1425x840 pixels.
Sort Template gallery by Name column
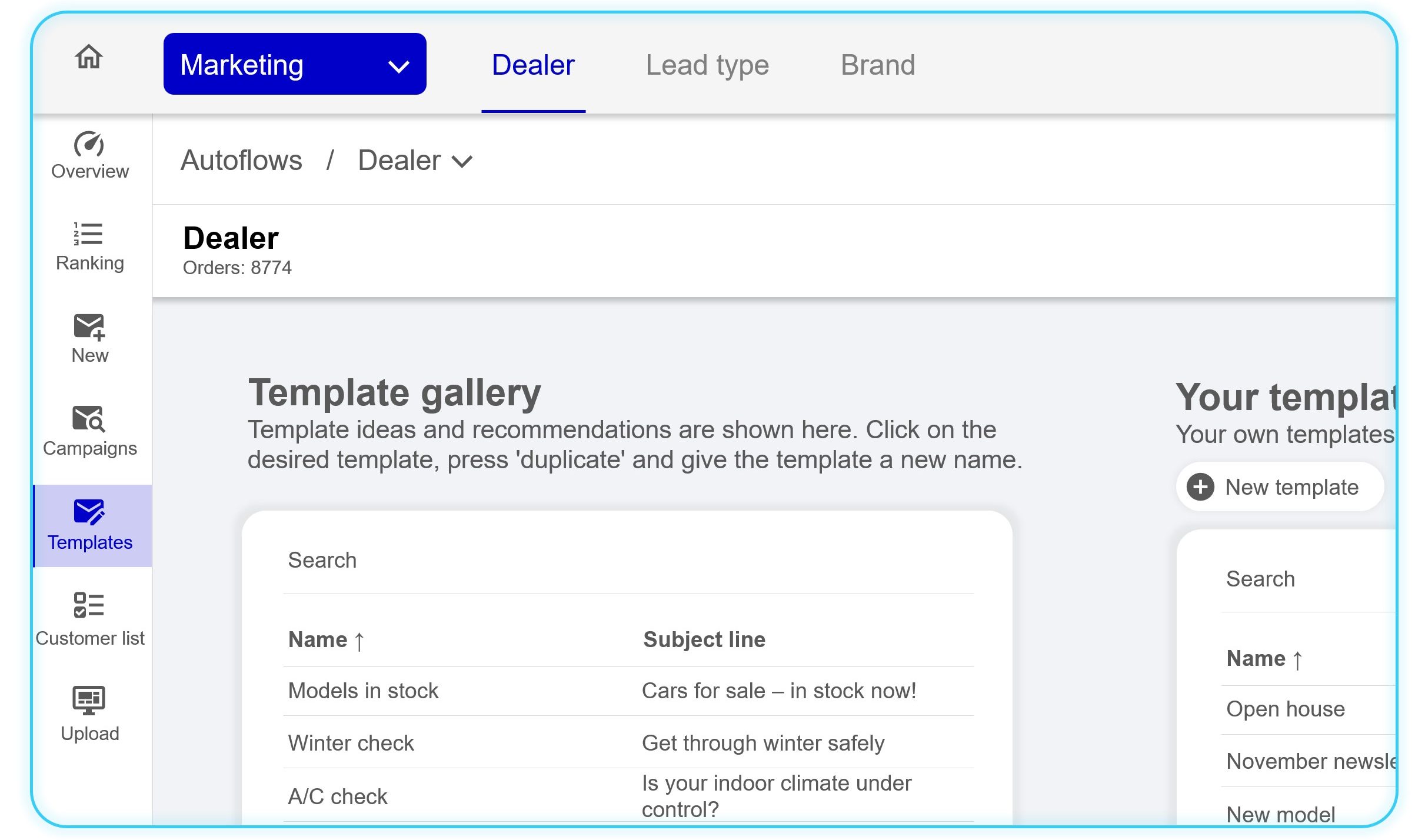[327, 640]
